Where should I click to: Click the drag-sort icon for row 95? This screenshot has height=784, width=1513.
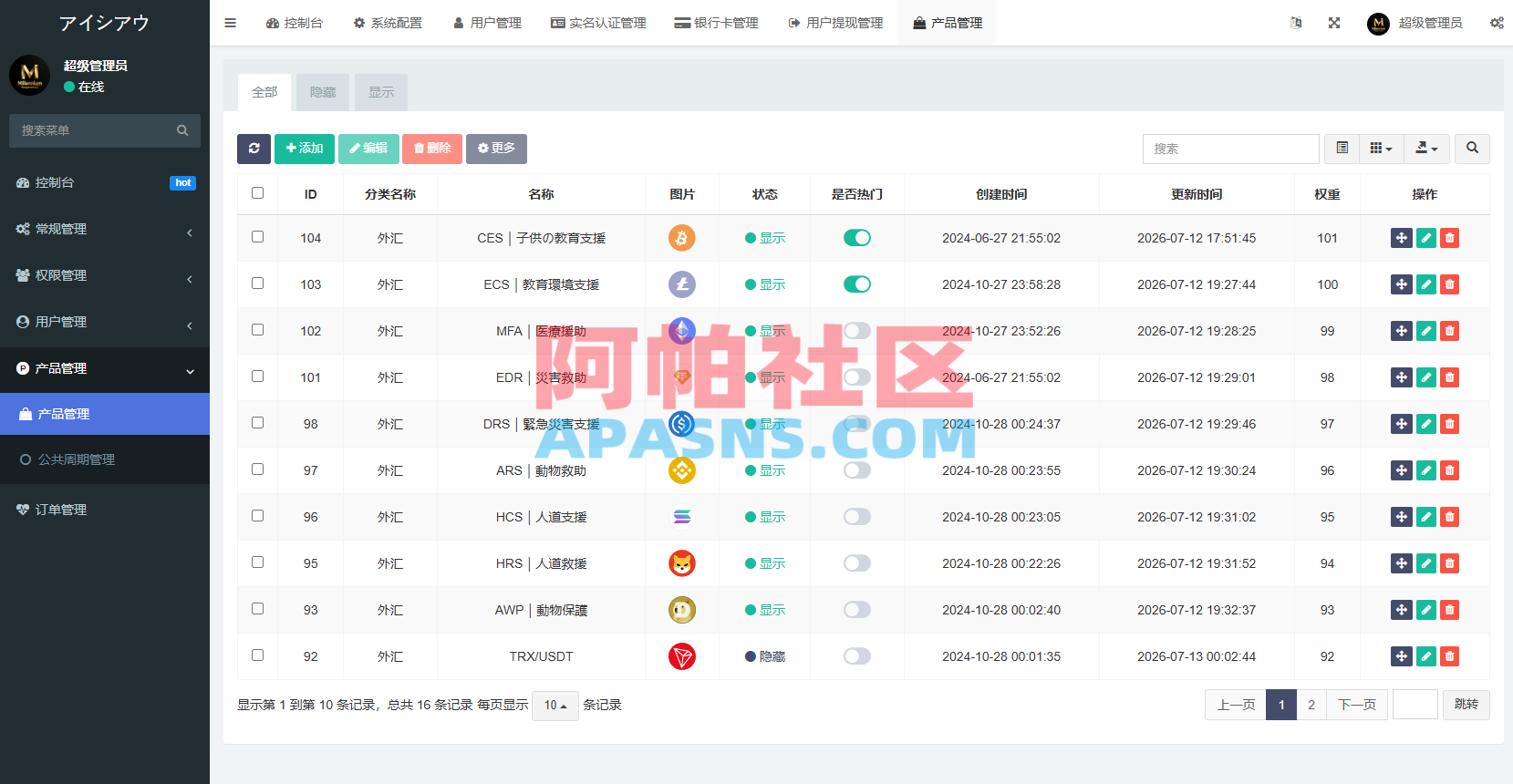tap(1402, 563)
